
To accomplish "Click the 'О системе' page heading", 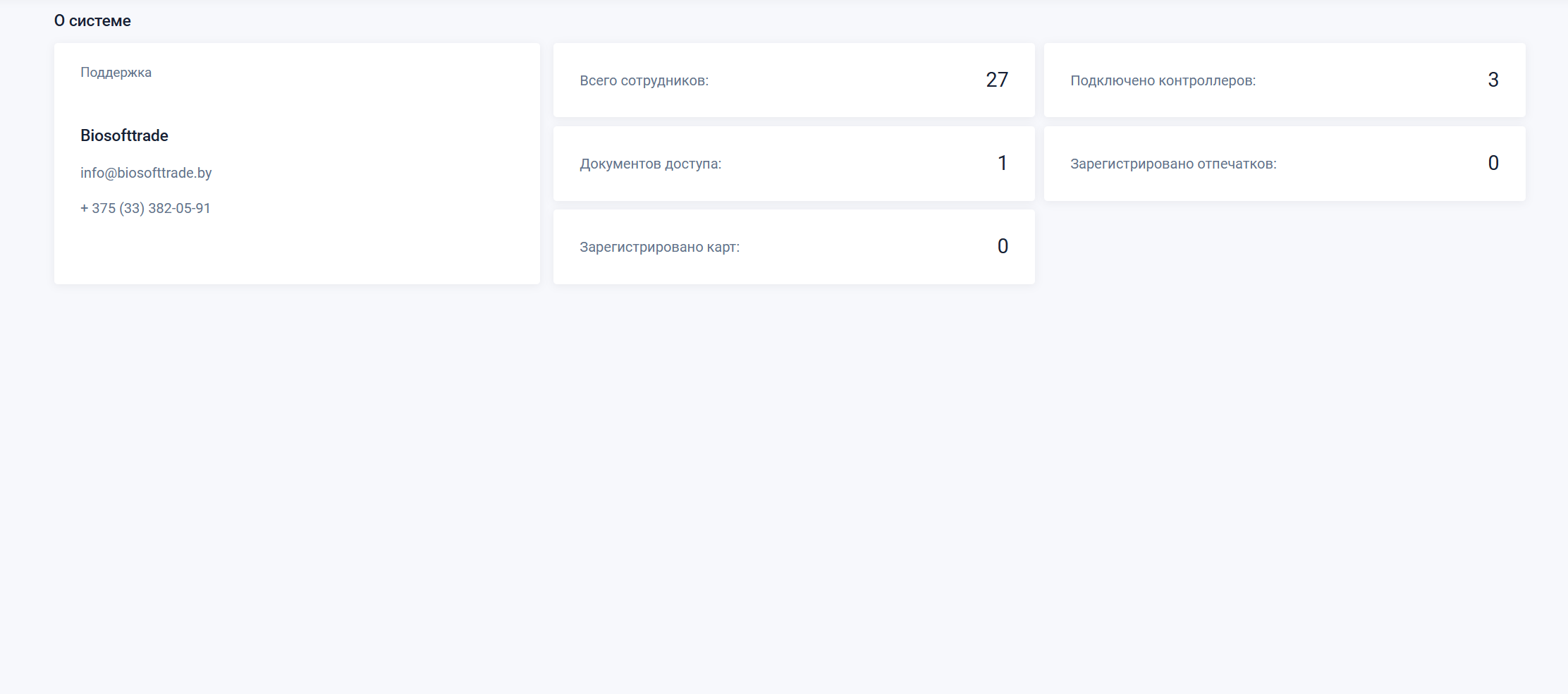I will [92, 21].
